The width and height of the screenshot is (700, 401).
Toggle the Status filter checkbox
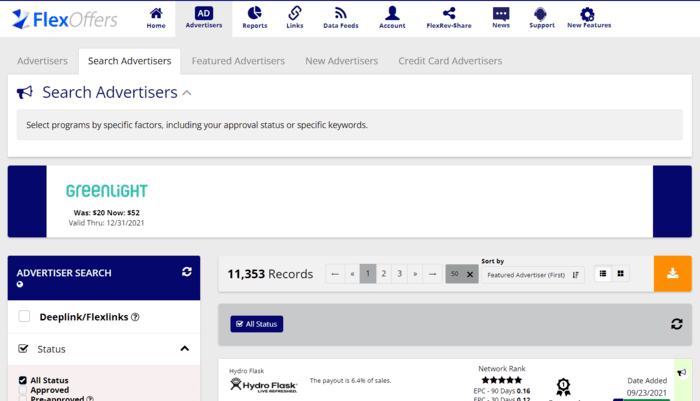pyautogui.click(x=24, y=349)
